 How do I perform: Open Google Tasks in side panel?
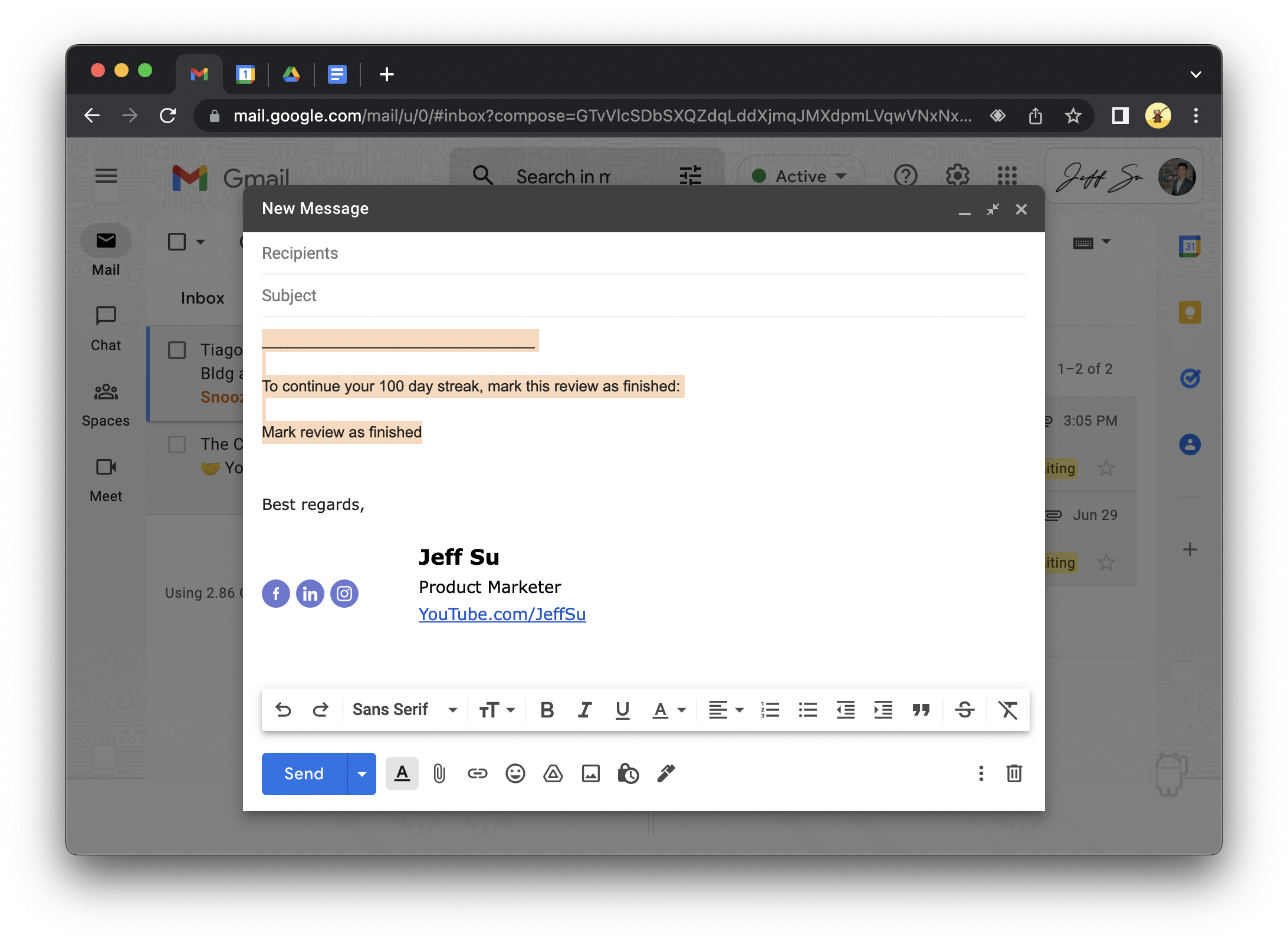coord(1190,378)
